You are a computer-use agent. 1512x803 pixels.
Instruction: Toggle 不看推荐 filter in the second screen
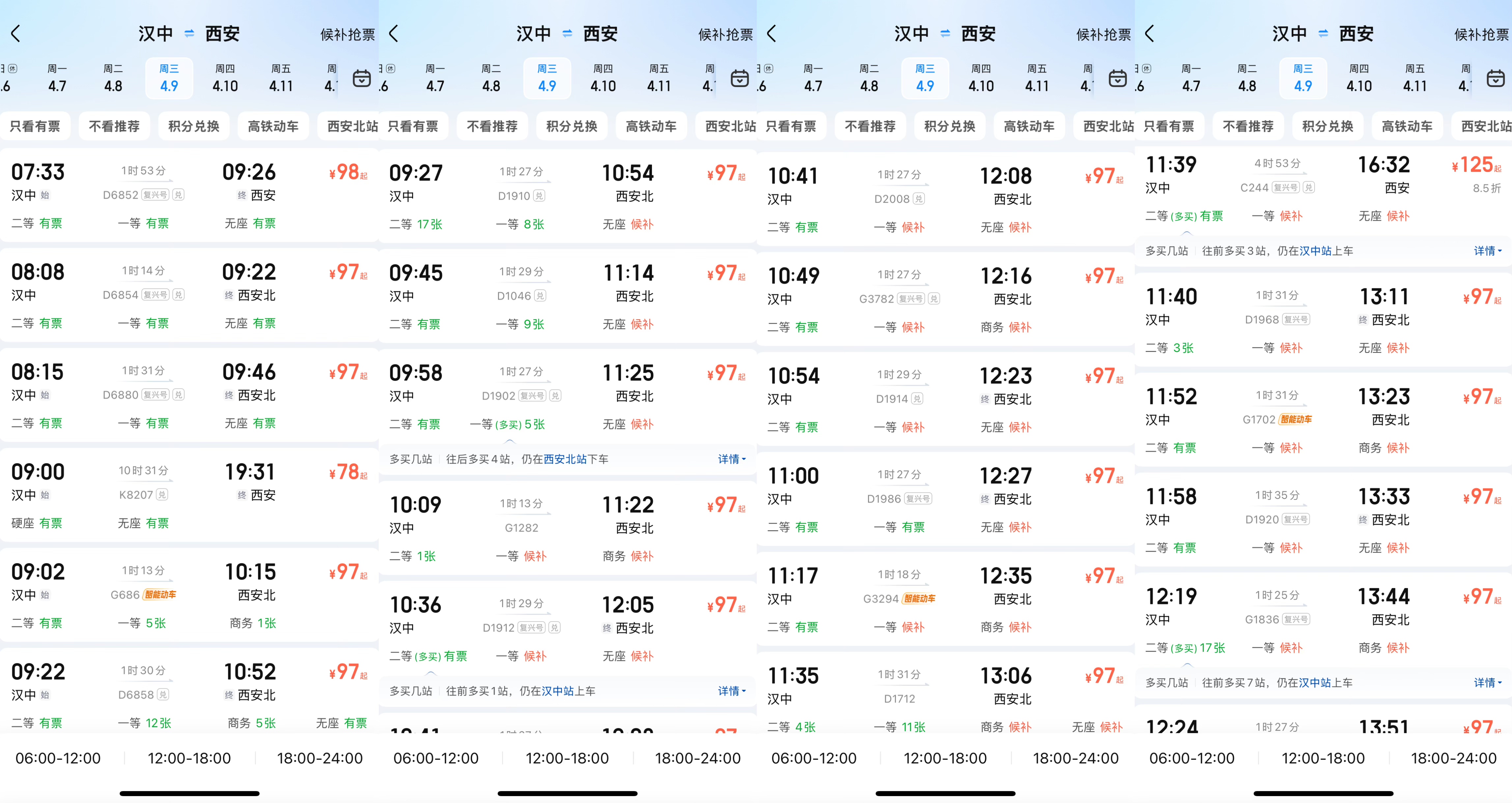(492, 126)
